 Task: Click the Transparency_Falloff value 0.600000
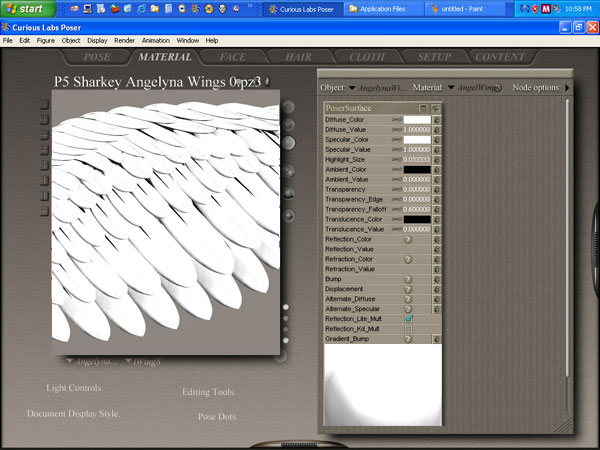pyautogui.click(x=417, y=209)
